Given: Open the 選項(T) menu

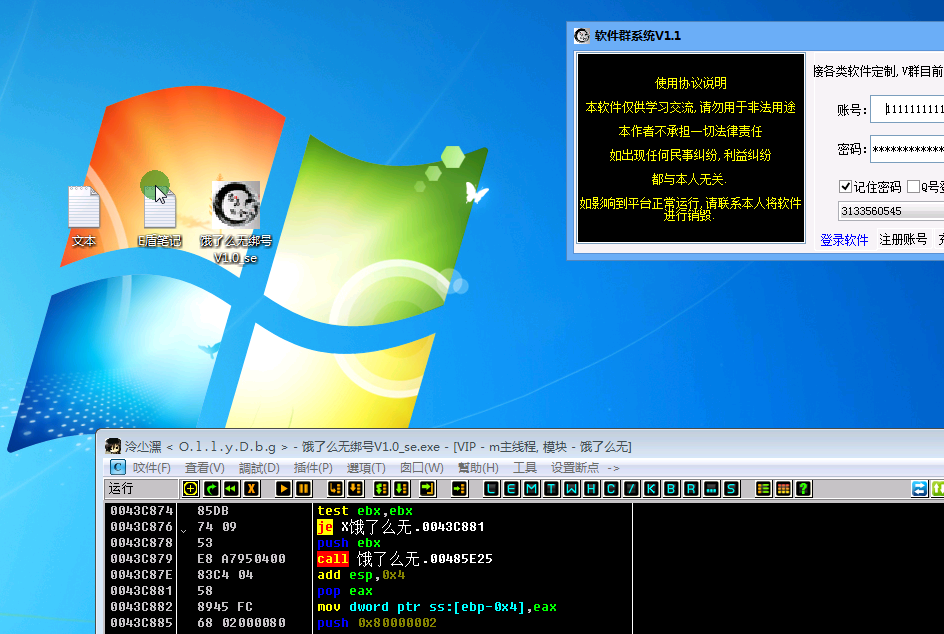Looking at the screenshot, I should coord(366,468).
